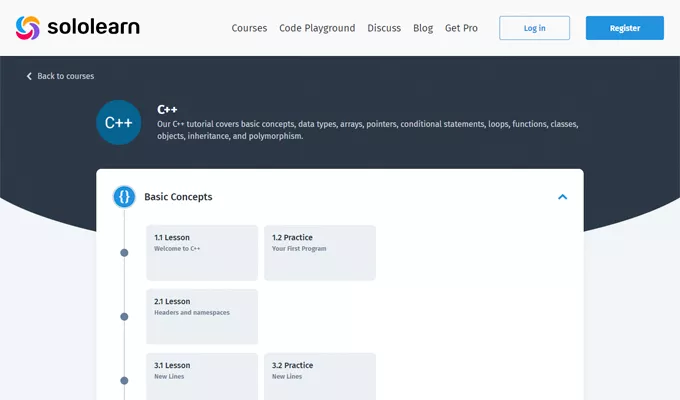Image resolution: width=680 pixels, height=400 pixels.
Task: Click the timeline dot beside 1.1 Lesson
Action: pyautogui.click(x=124, y=252)
